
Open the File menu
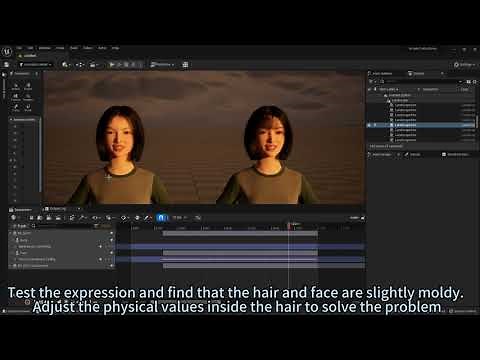pos(19,48)
